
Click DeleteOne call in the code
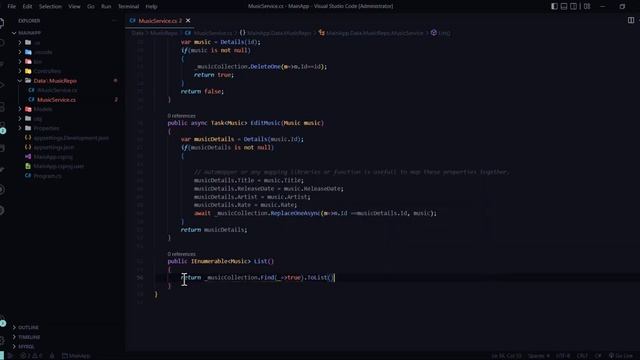265,67
